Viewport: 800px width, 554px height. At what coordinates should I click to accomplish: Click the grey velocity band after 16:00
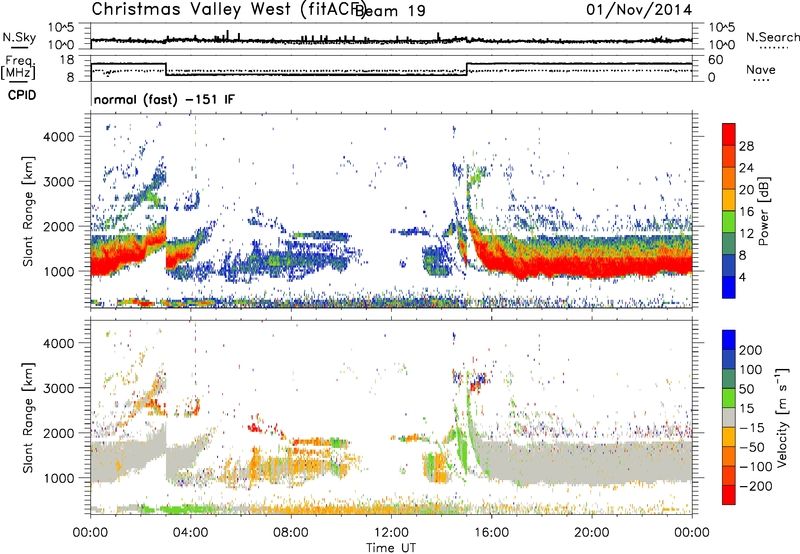[592, 462]
